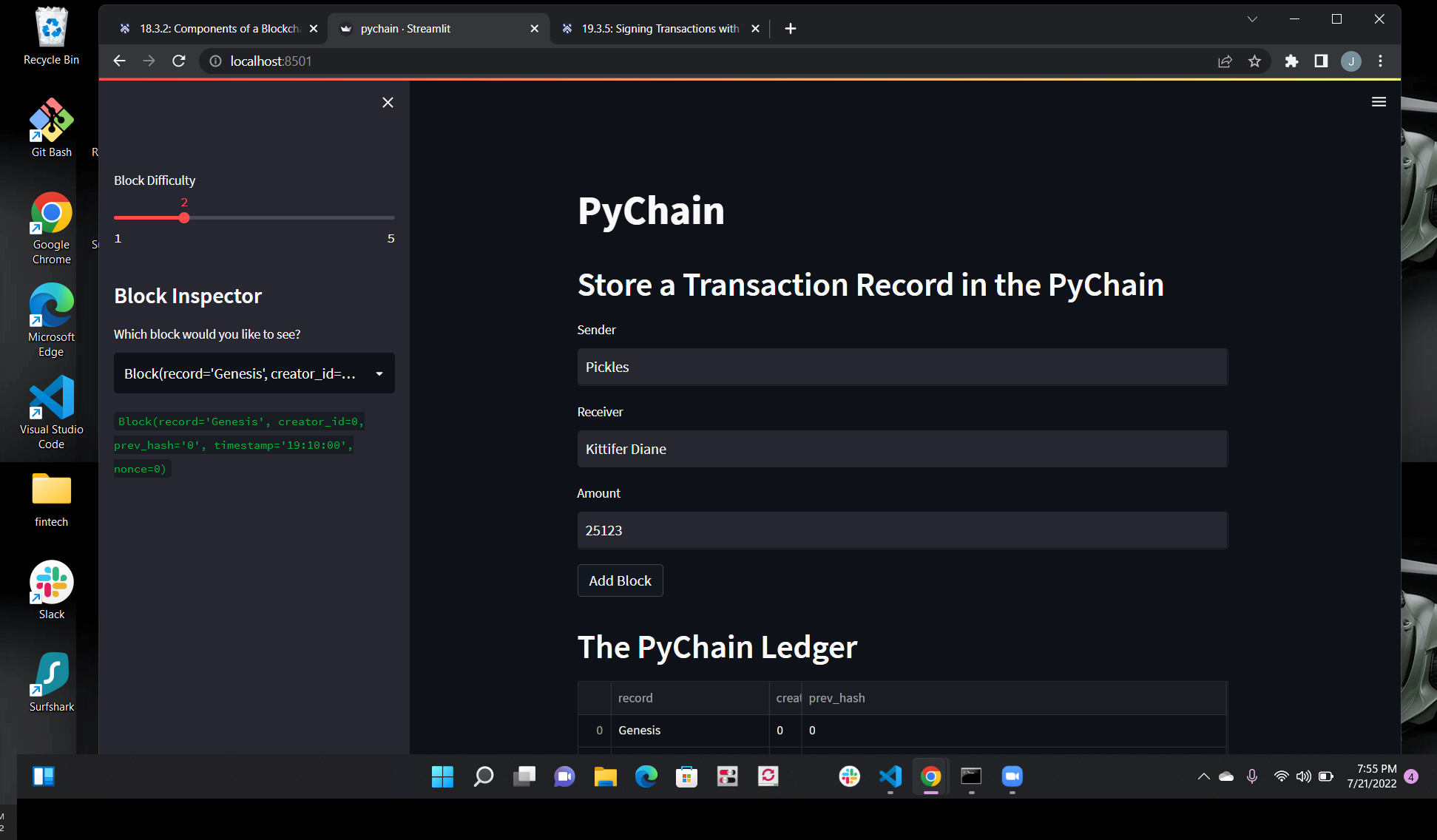Reload the localhost page
This screenshot has height=840, width=1437.
[x=178, y=61]
